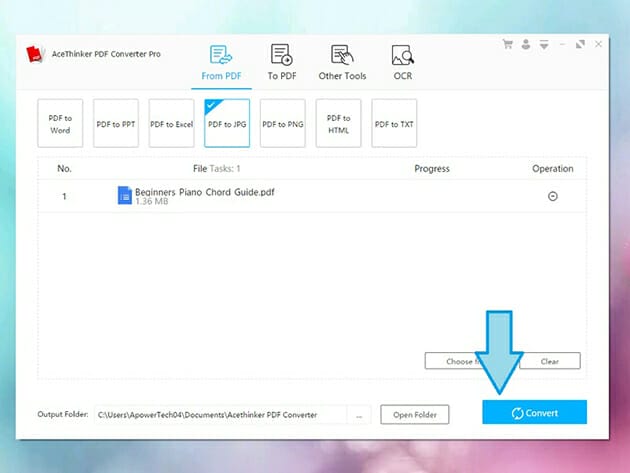
Task: Click the Google Docs file icon
Action: coord(125,196)
